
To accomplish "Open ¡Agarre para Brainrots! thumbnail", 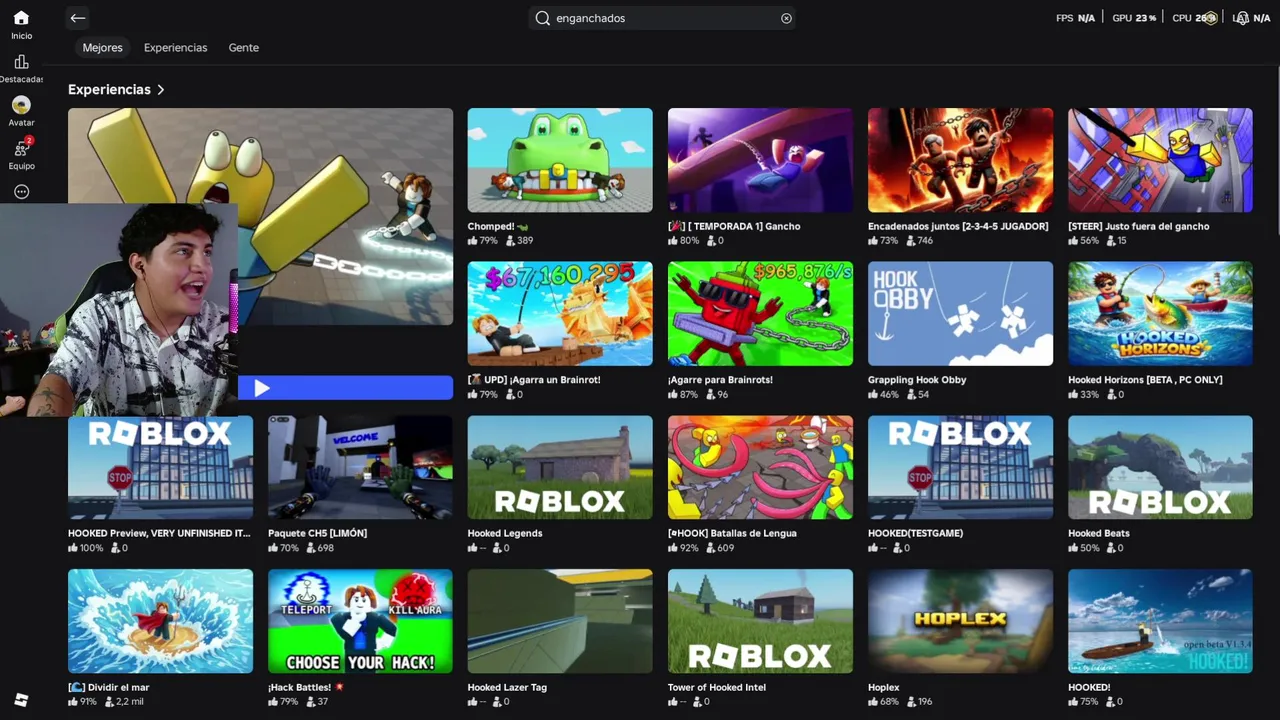I will [x=760, y=314].
